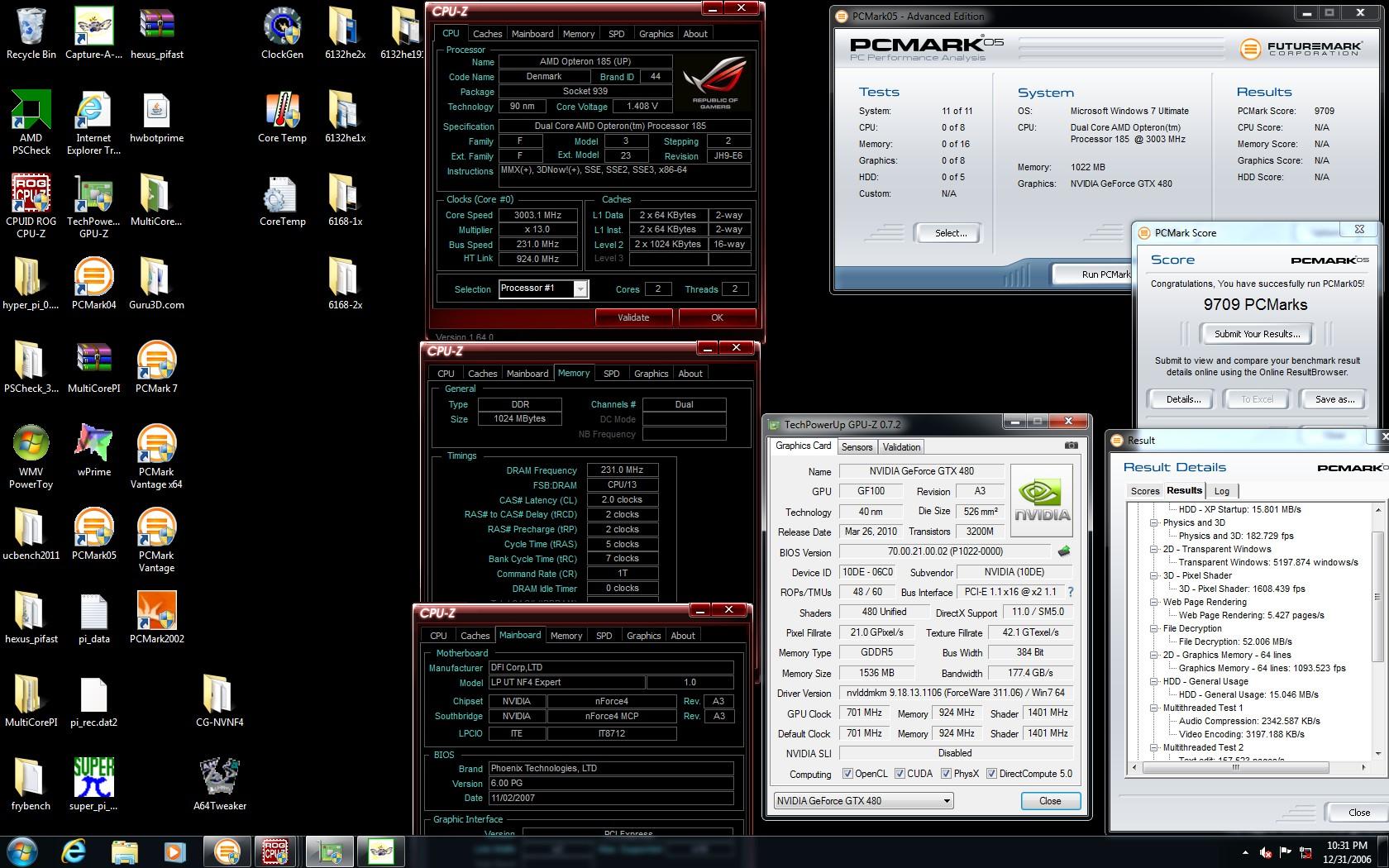
Task: Collapse the 2D - Transparent Windows node
Action: (1153, 549)
